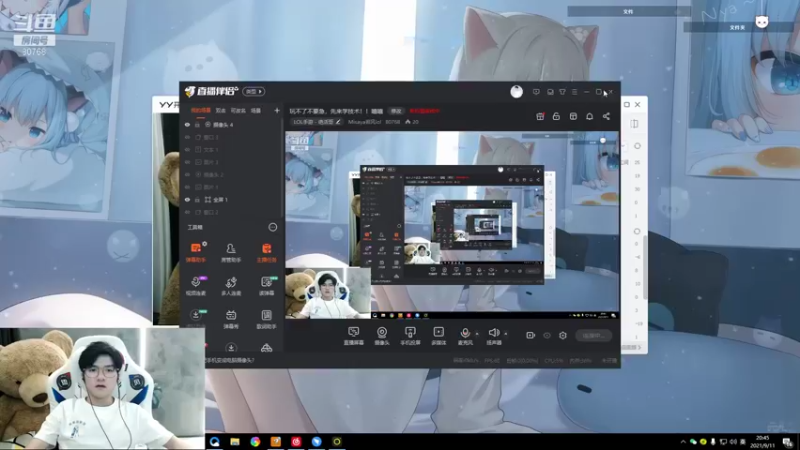Show the 窗口 2 source
The height and width of the screenshot is (450, 800).
tap(187, 212)
